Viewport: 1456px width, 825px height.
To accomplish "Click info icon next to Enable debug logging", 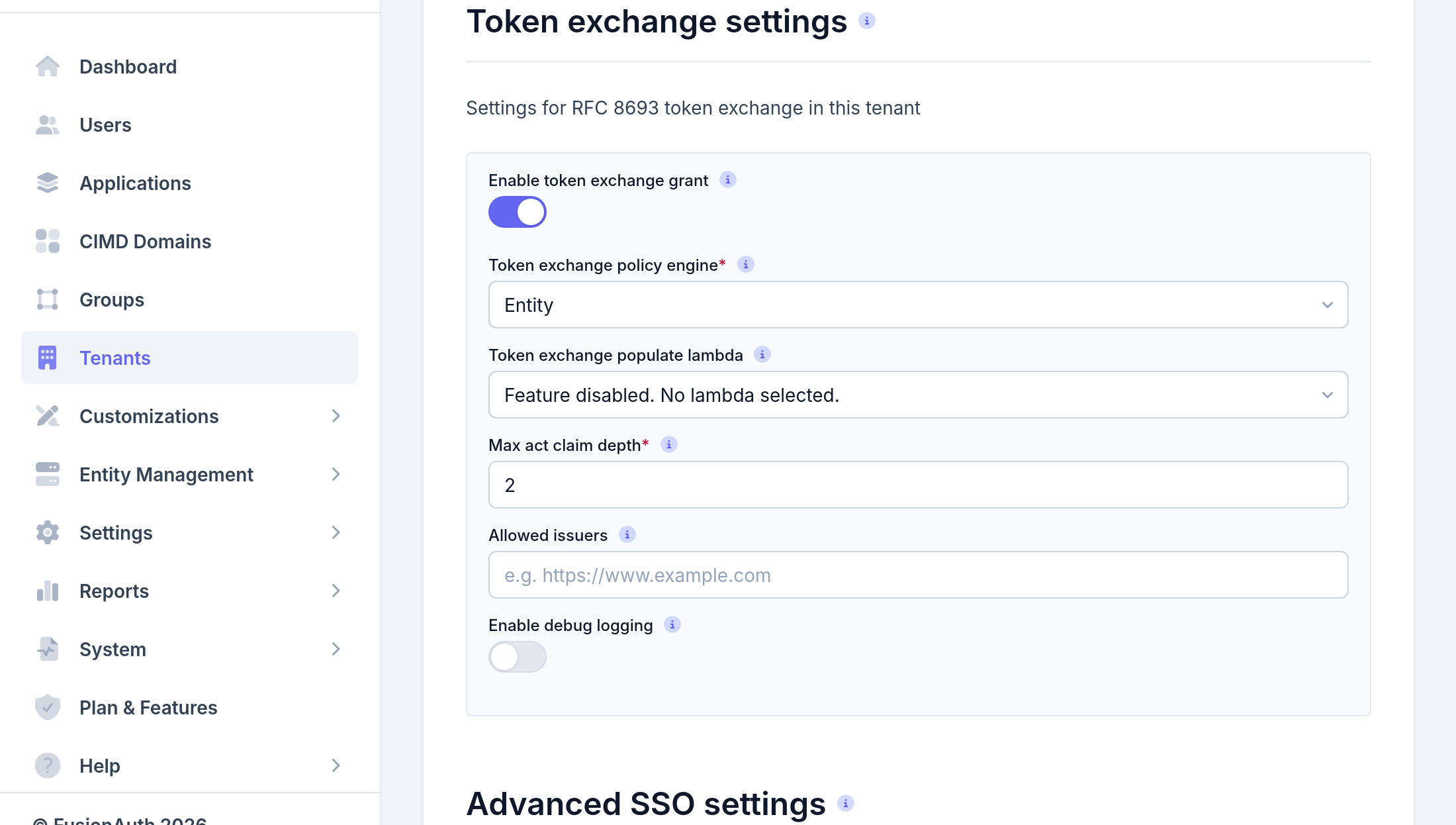I will [x=672, y=625].
